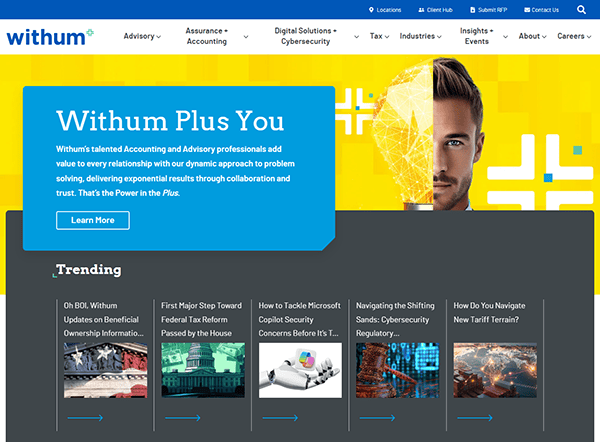Expand the Careers chevron
The image size is (600, 442).
click(589, 37)
